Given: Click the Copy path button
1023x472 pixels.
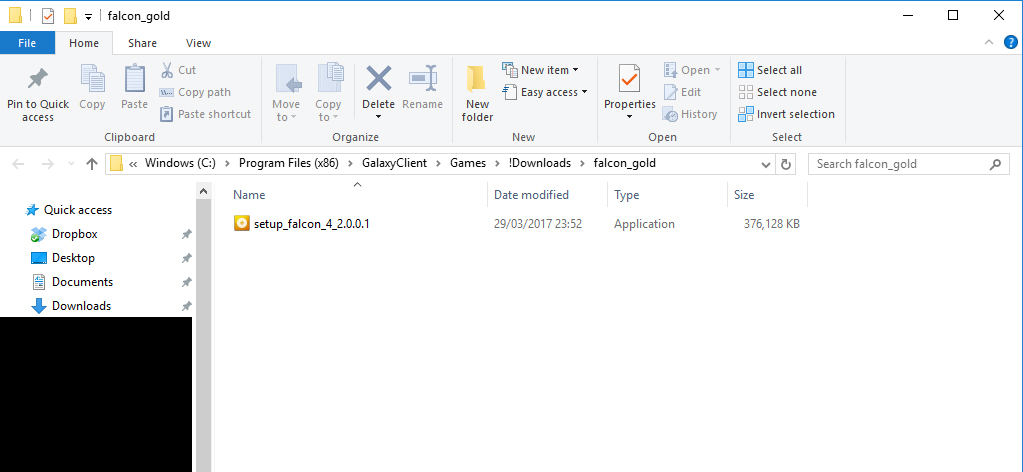Looking at the screenshot, I should 195,92.
